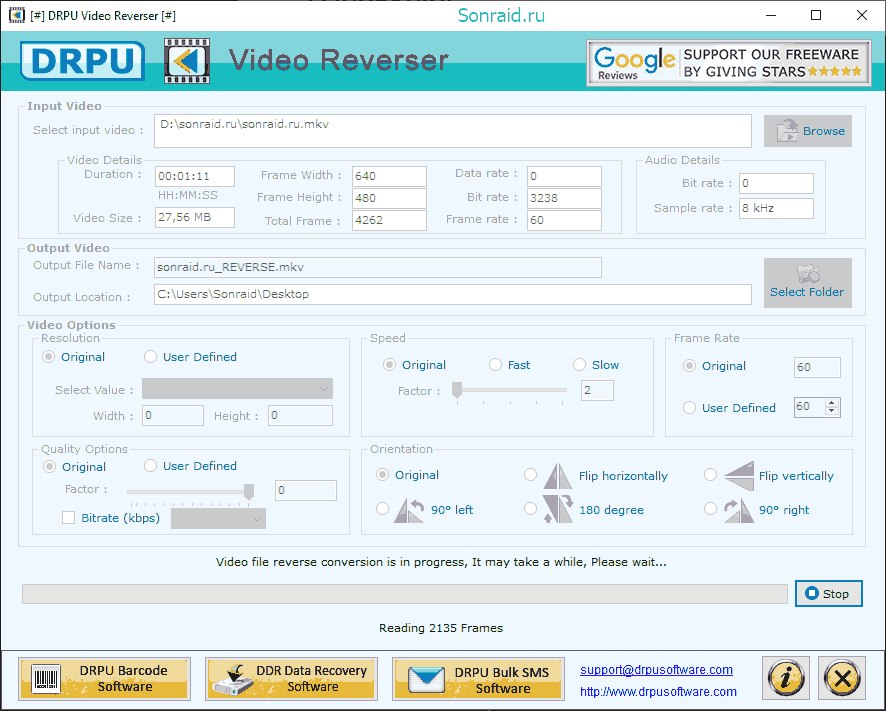Choose Slow speed option
886x711 pixels.
point(579,365)
